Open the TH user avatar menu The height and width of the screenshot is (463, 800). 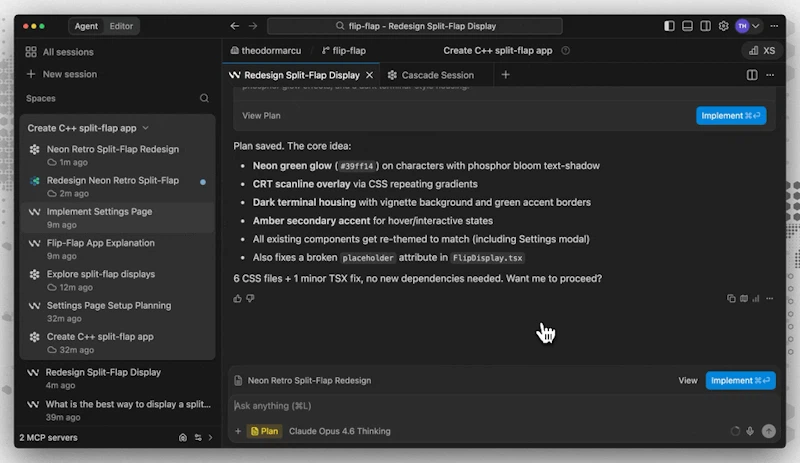(742, 26)
